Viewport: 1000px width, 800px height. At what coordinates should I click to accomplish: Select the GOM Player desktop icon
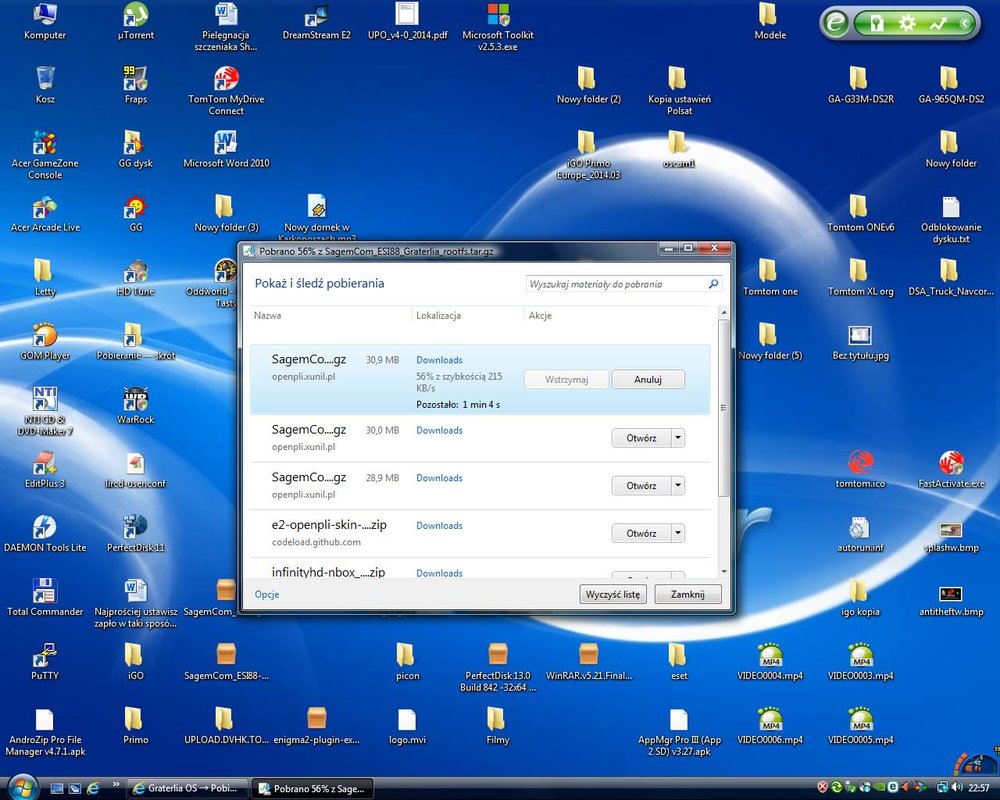(x=44, y=336)
